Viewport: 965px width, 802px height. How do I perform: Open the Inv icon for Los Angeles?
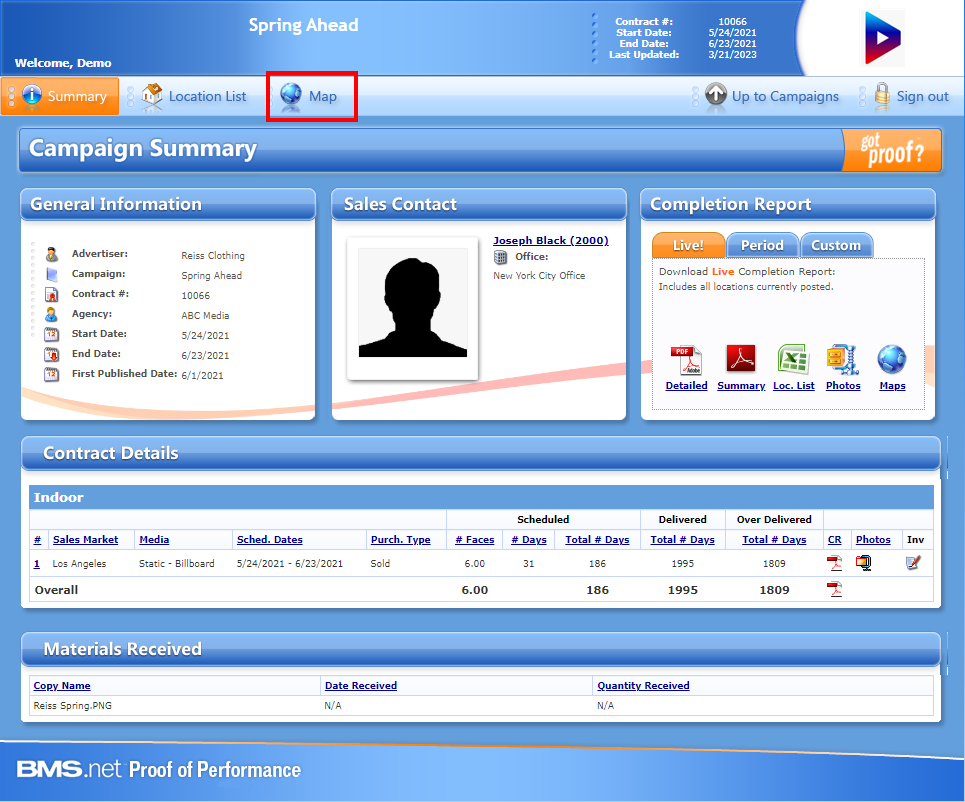tap(912, 563)
